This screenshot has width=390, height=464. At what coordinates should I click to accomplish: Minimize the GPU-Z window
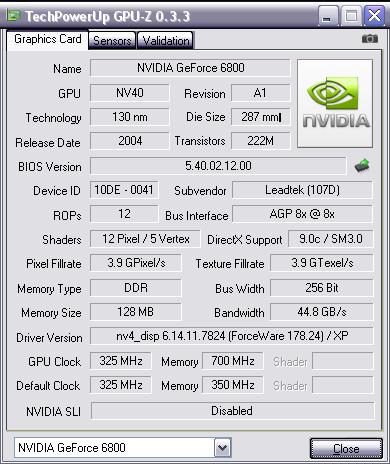(327, 16)
